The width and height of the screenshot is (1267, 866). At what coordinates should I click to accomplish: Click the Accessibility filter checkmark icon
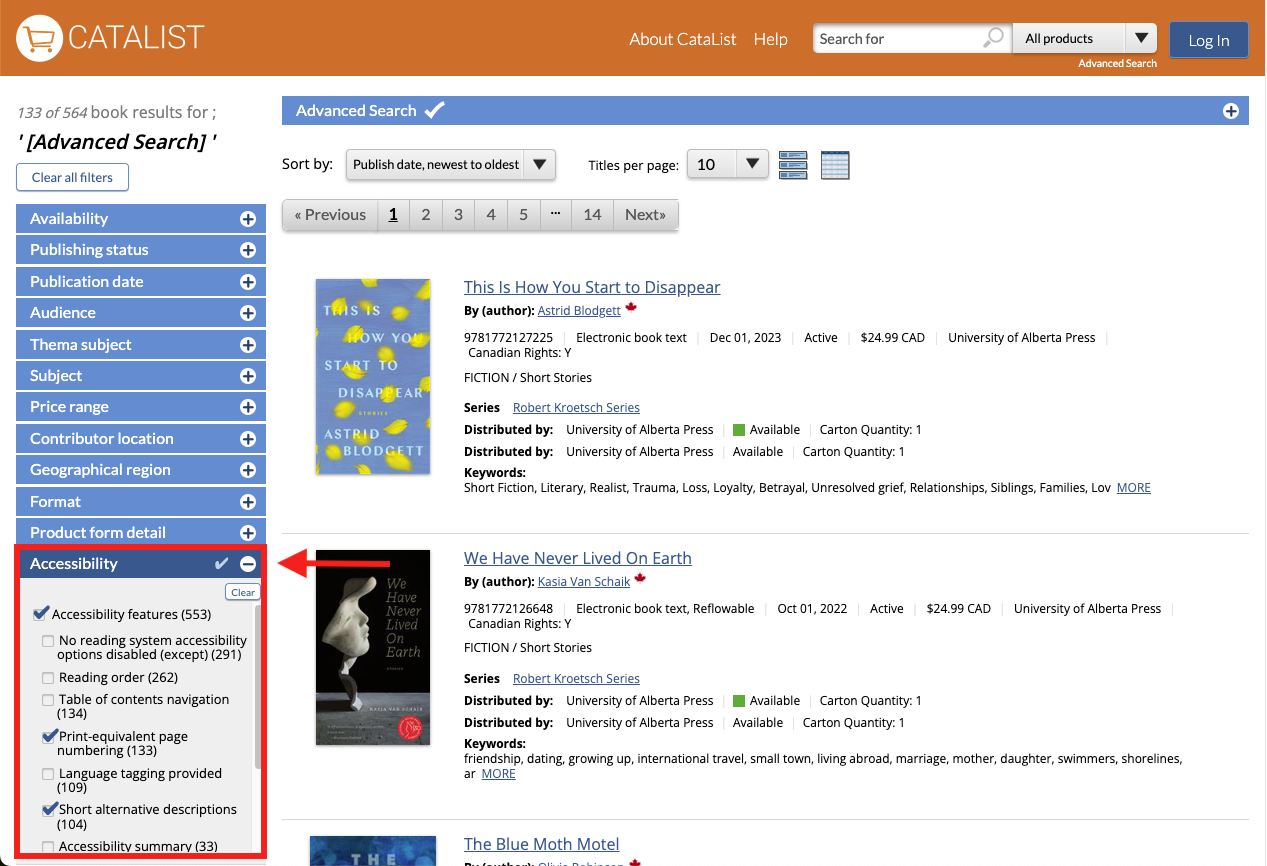(x=222, y=564)
